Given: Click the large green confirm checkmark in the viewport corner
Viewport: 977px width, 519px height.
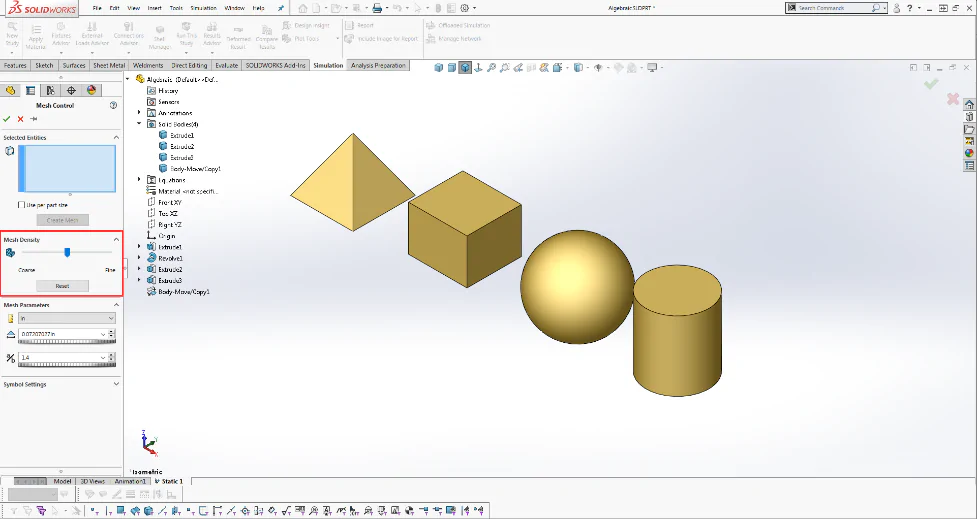Looking at the screenshot, I should [931, 83].
